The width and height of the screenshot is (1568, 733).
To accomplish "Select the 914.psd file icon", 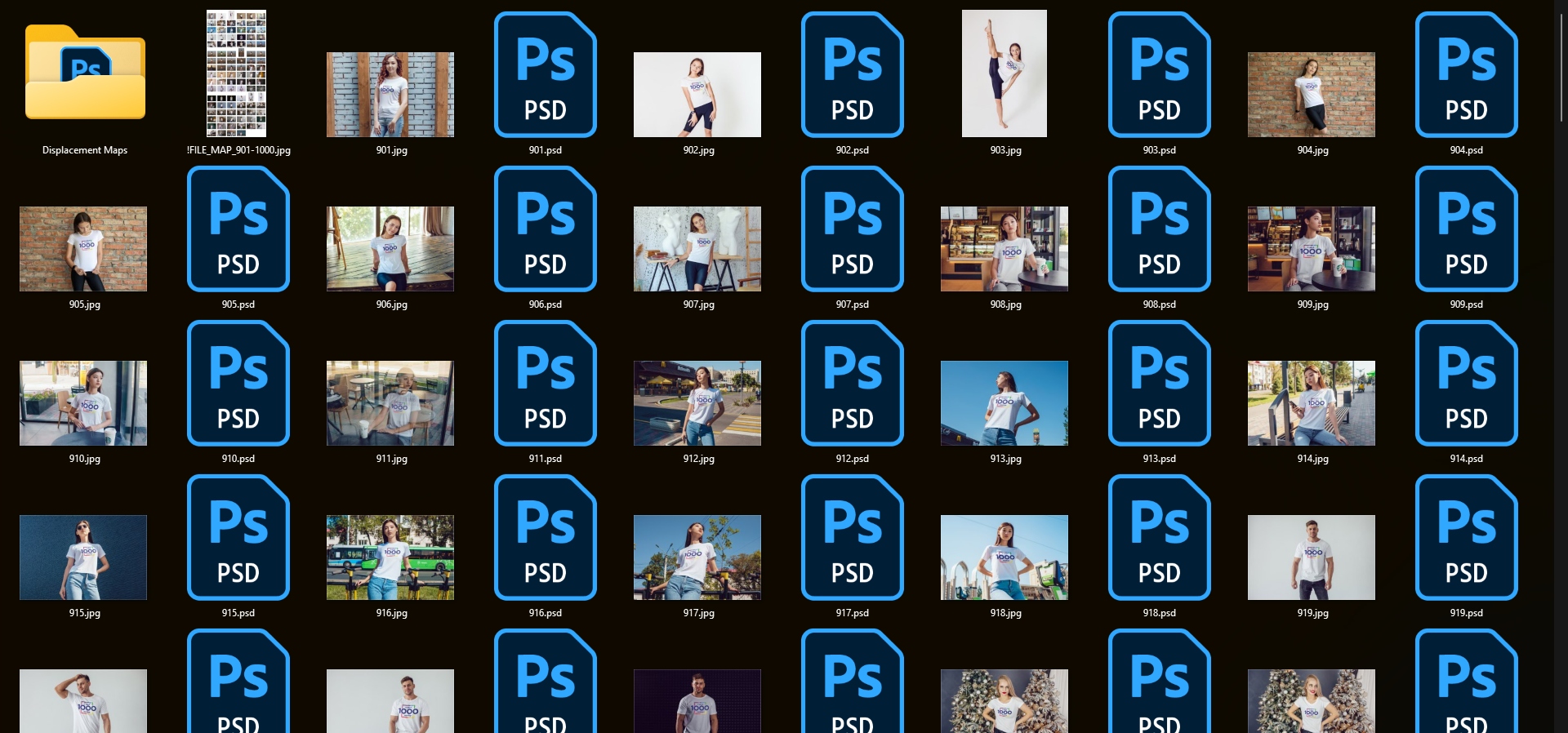I will pos(1466,383).
